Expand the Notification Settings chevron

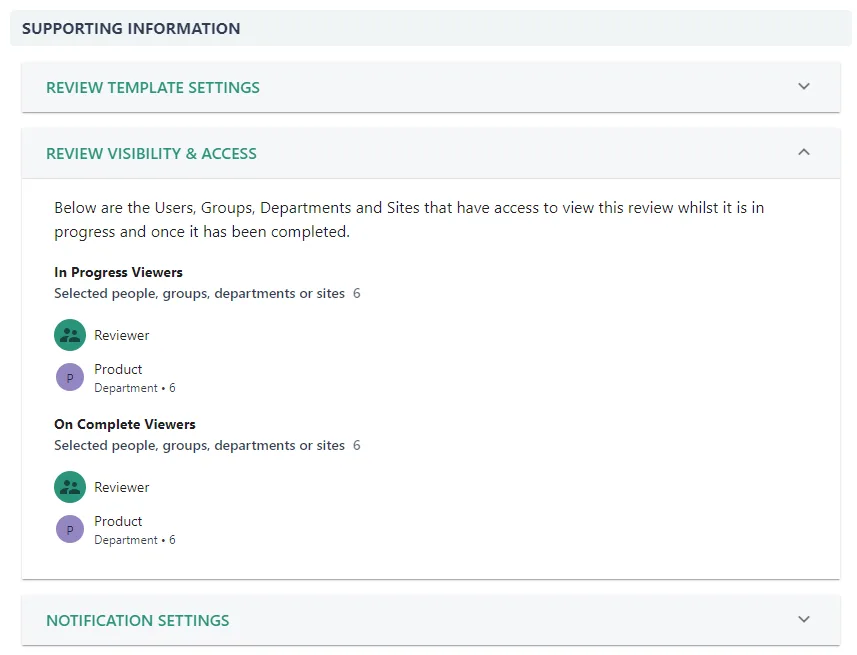(803, 619)
